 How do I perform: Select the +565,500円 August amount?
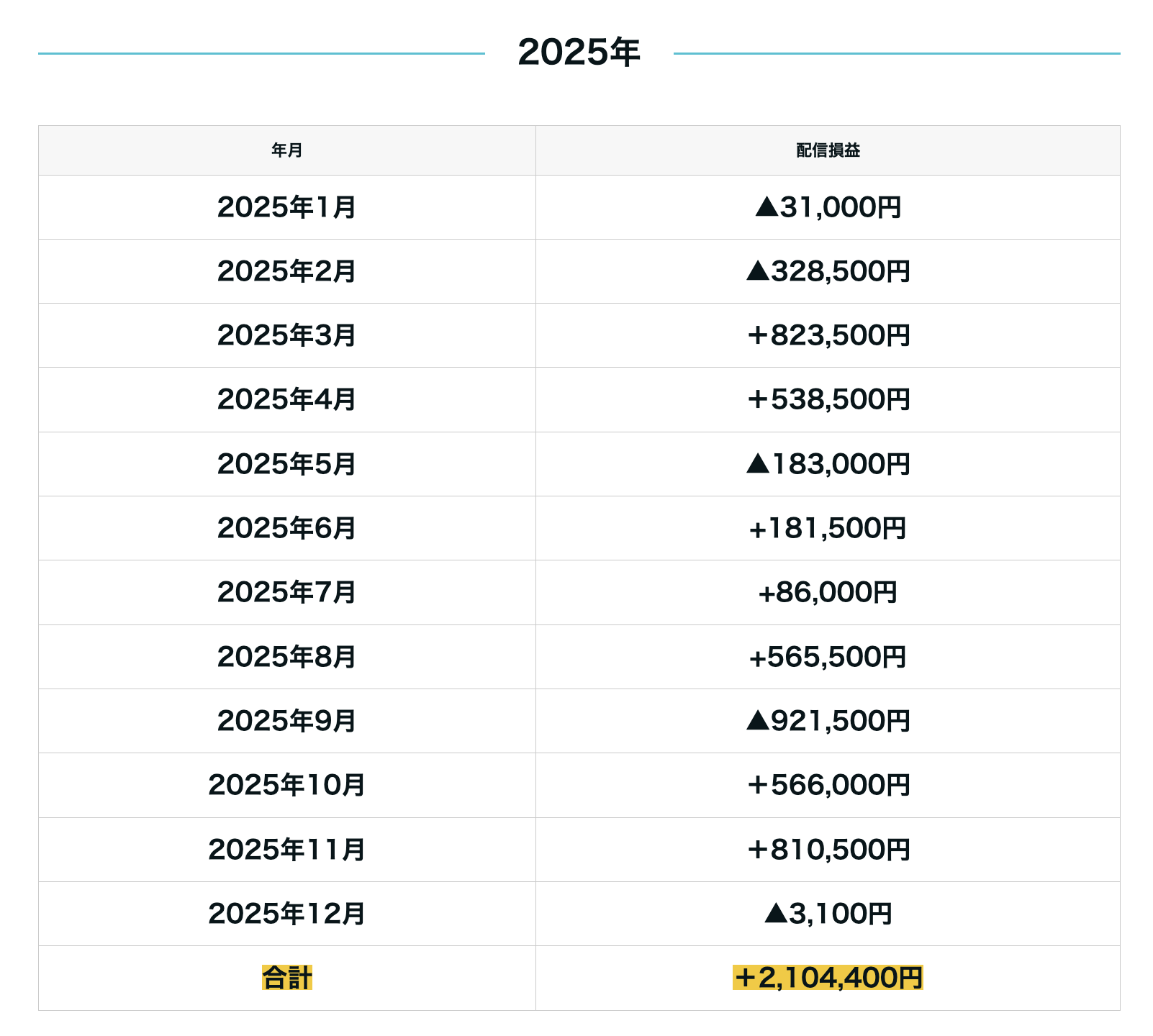(x=828, y=657)
